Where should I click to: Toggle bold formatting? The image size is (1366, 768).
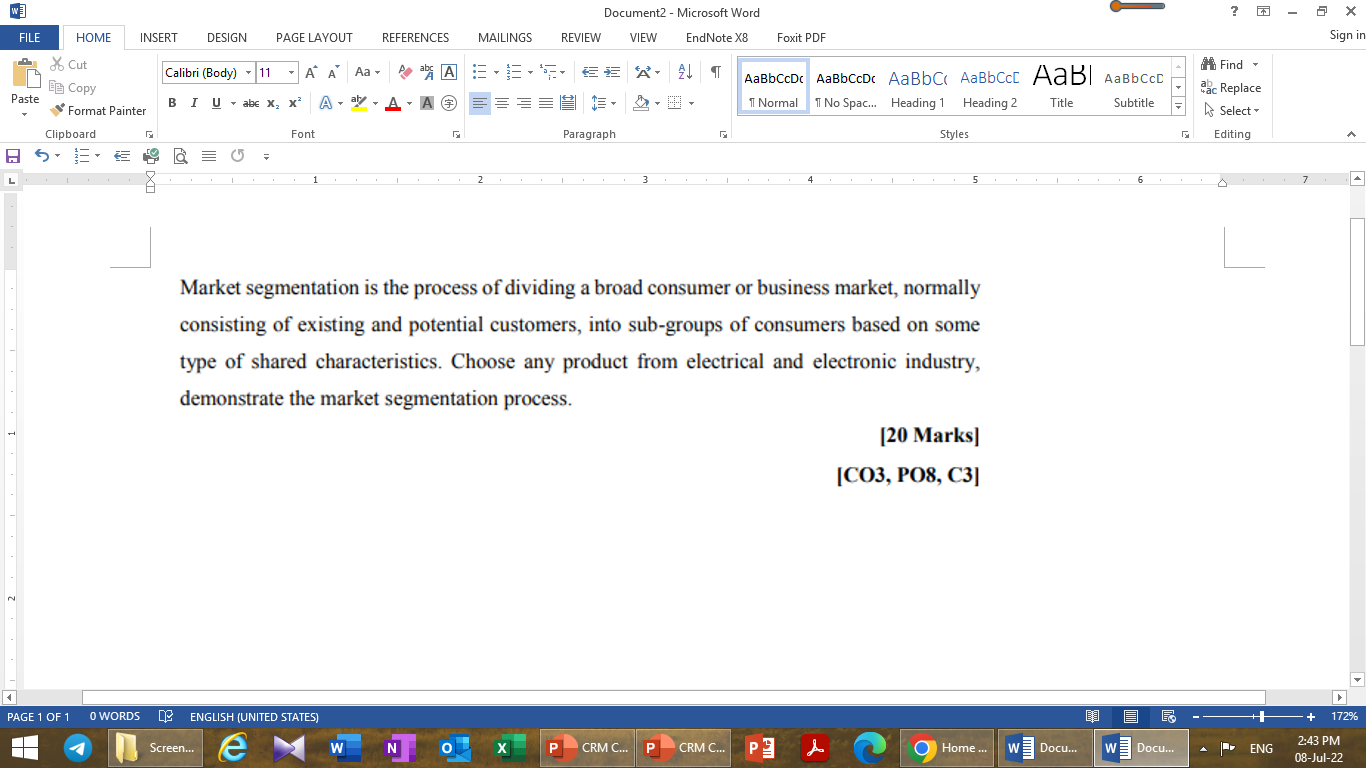coord(172,103)
